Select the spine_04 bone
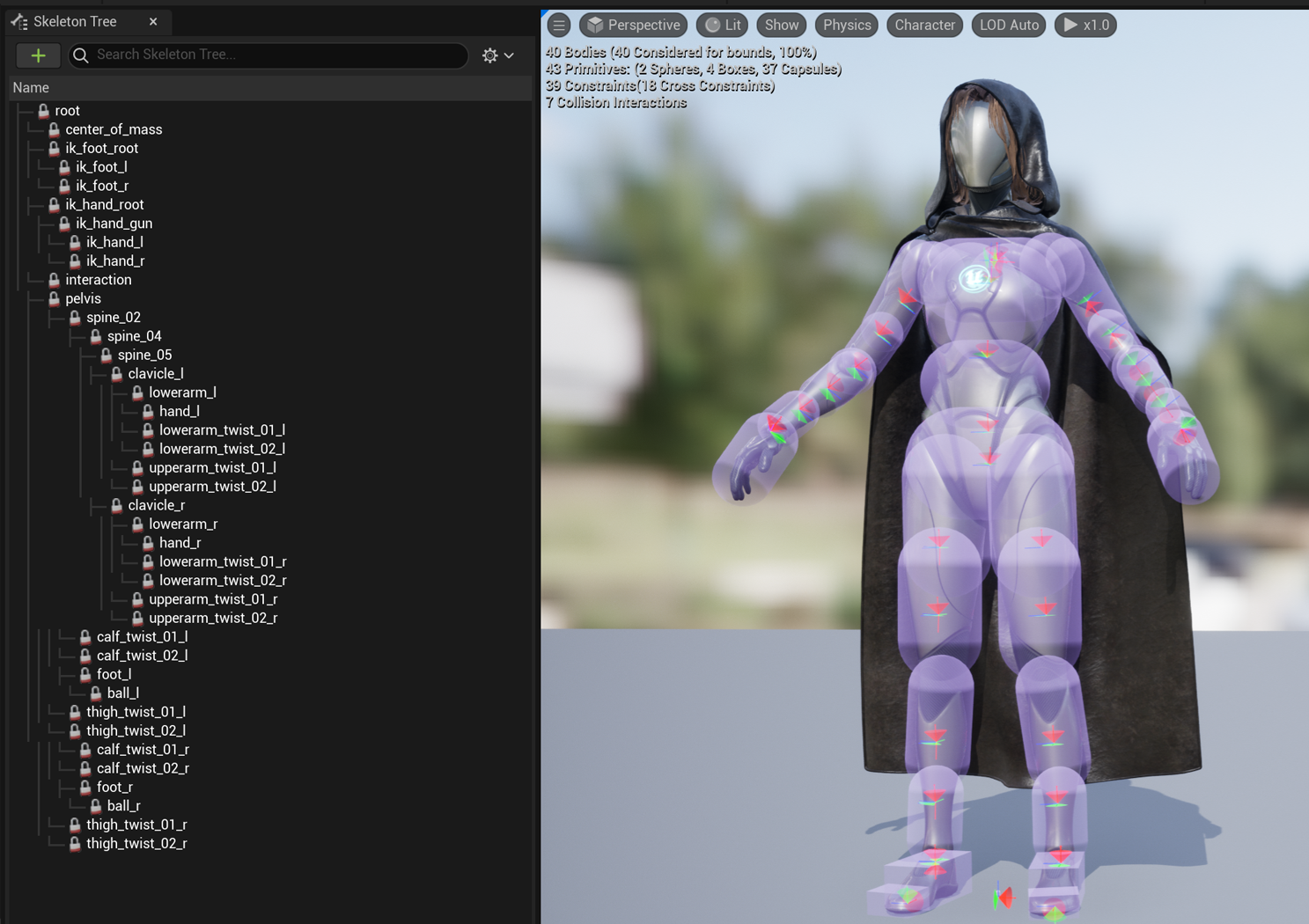 [x=134, y=336]
